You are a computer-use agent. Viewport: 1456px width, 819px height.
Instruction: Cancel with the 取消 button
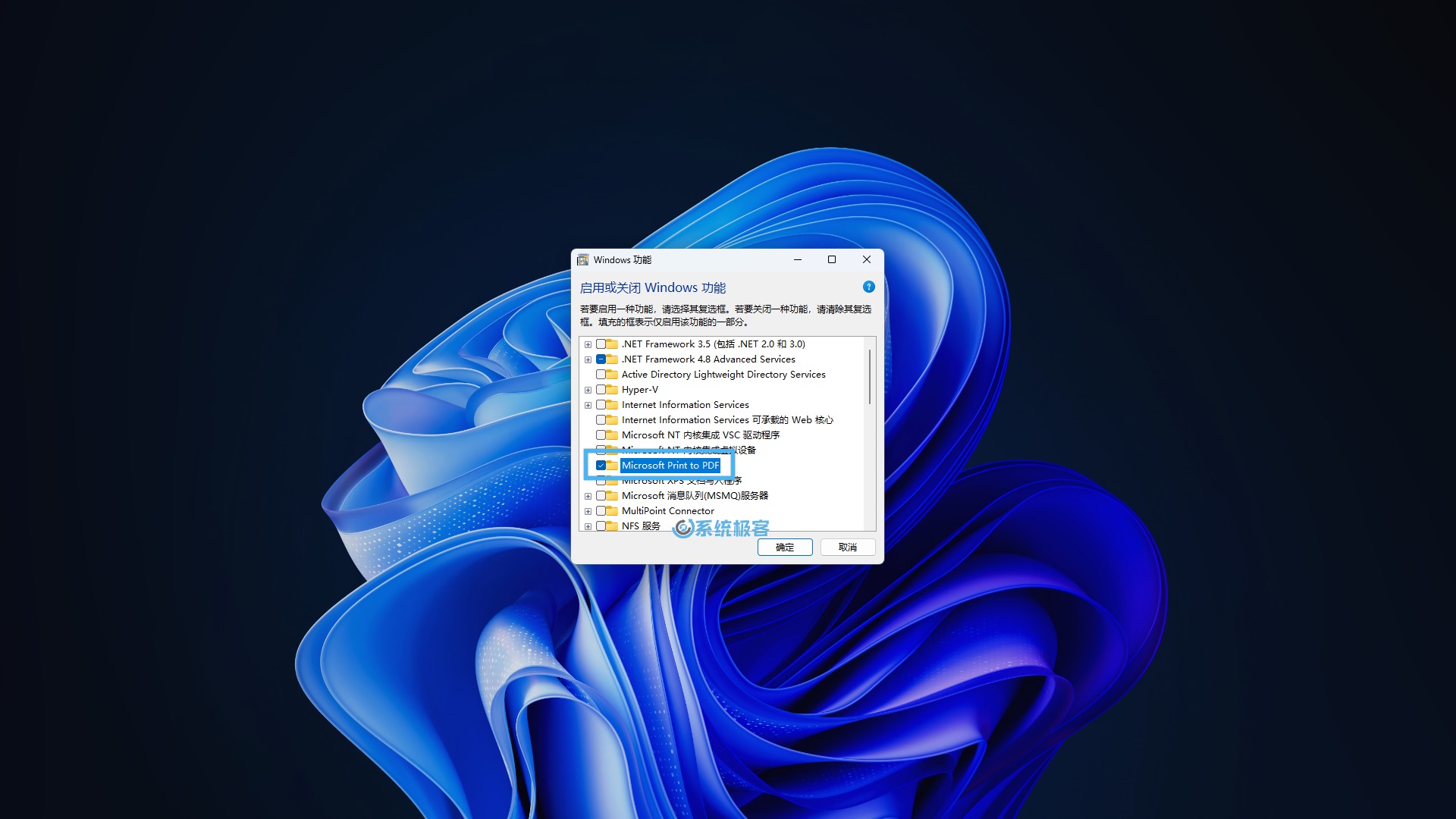tap(848, 547)
